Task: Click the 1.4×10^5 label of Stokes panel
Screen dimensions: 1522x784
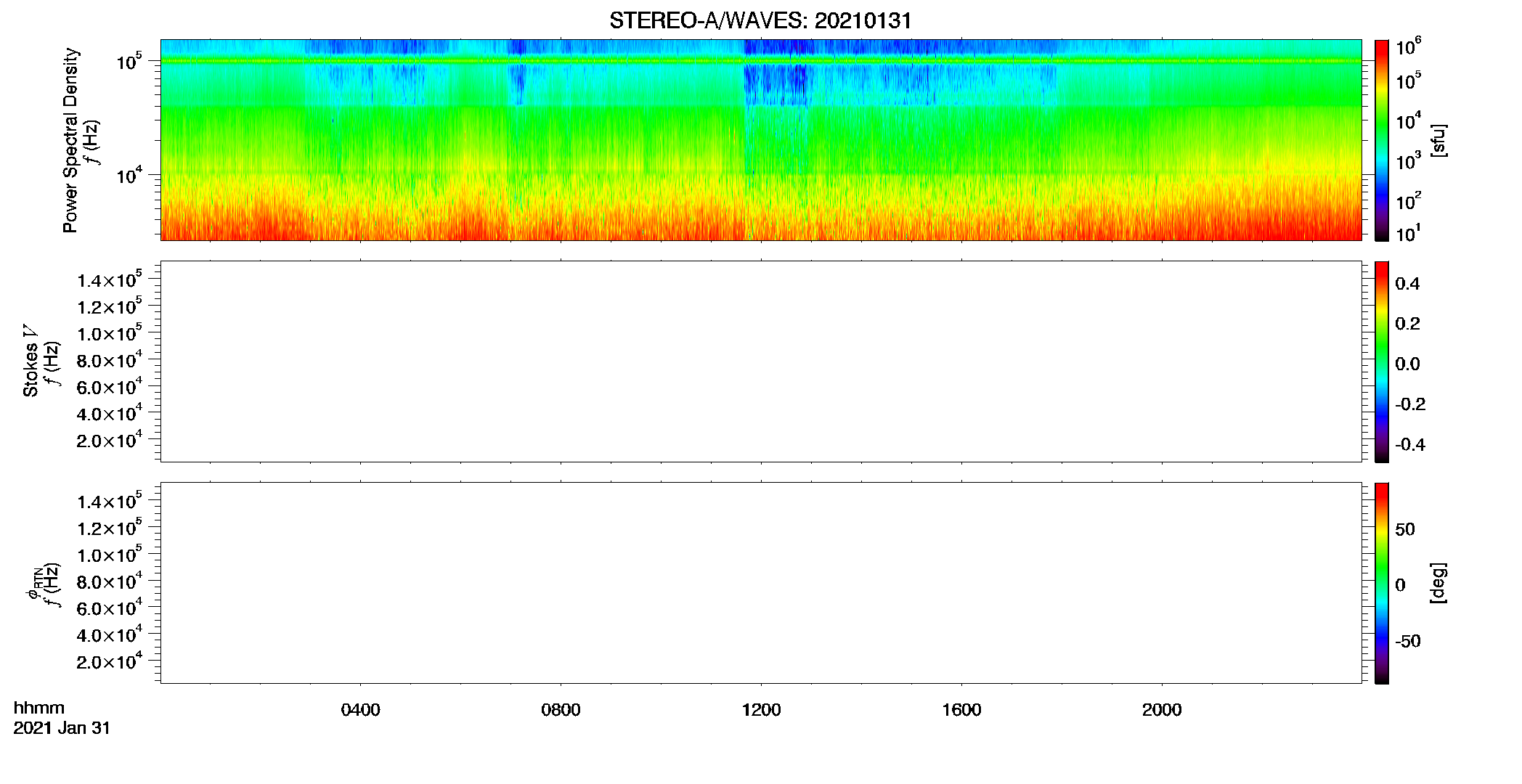Action: pos(110,279)
